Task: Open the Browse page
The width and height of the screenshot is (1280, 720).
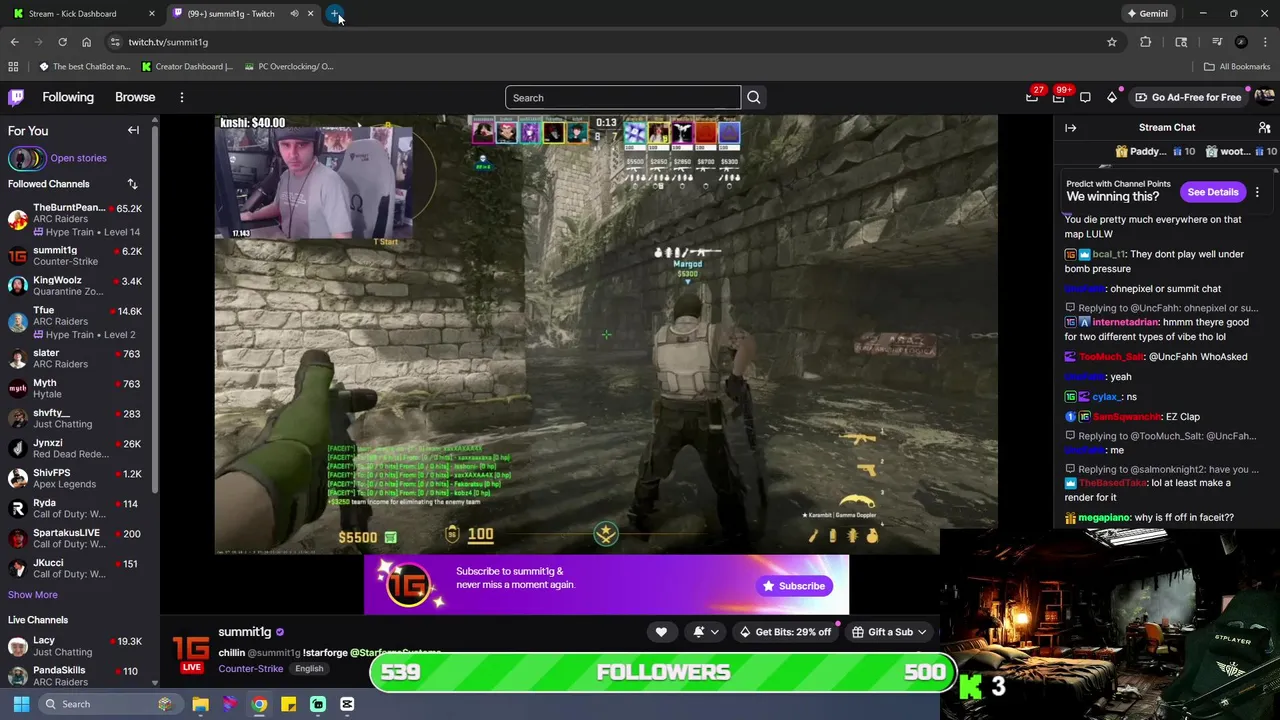Action: click(x=135, y=97)
